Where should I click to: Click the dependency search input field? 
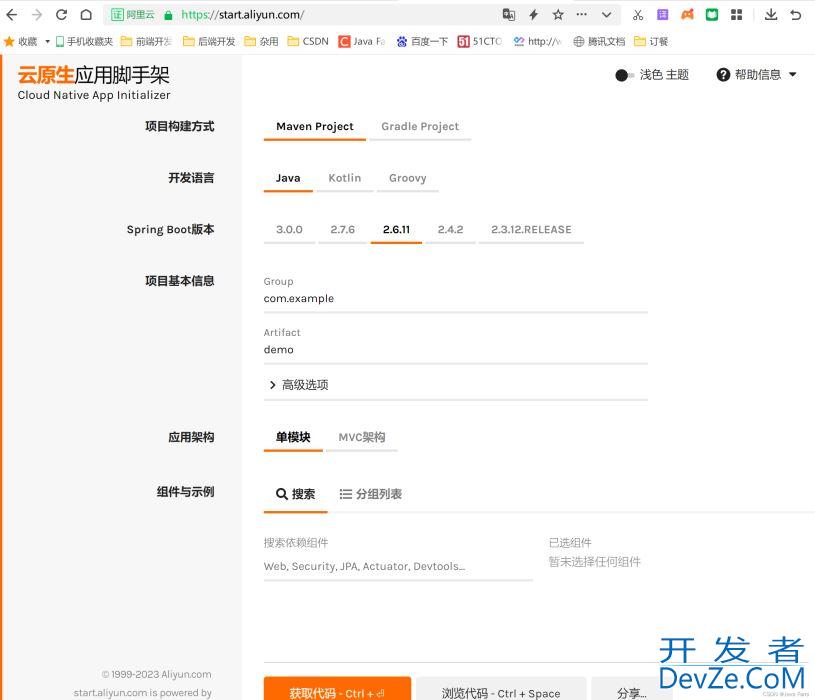(x=398, y=566)
